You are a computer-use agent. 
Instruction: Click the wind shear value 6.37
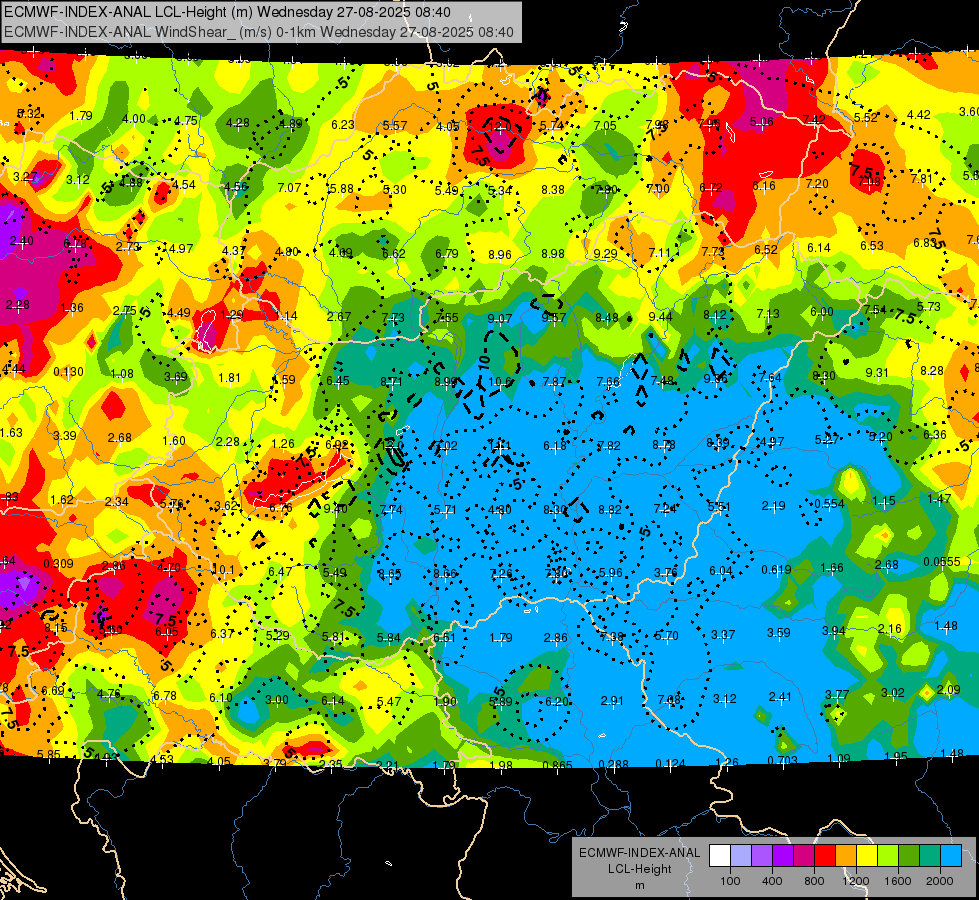click(222, 634)
